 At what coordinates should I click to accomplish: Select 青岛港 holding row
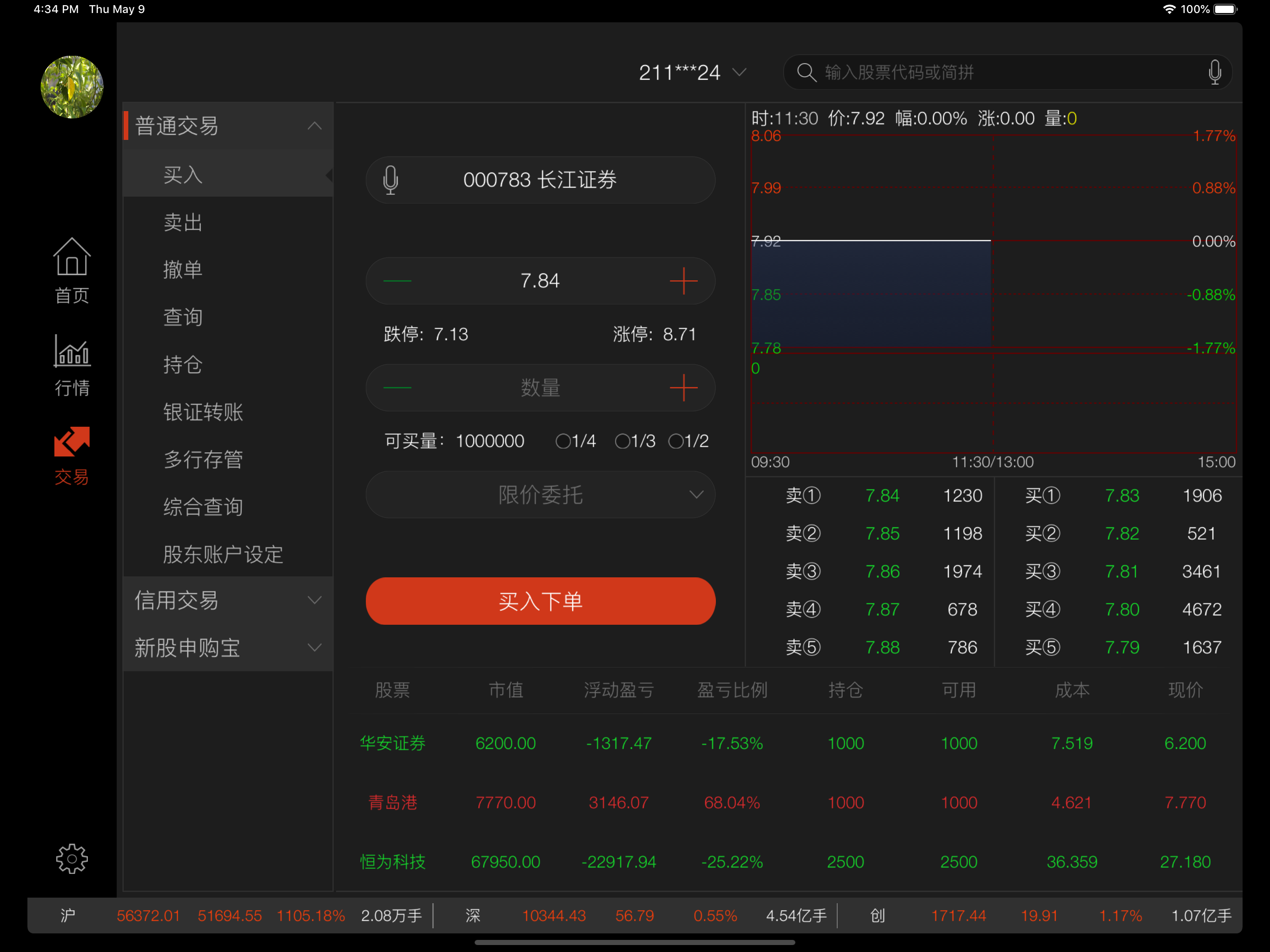pos(788,802)
